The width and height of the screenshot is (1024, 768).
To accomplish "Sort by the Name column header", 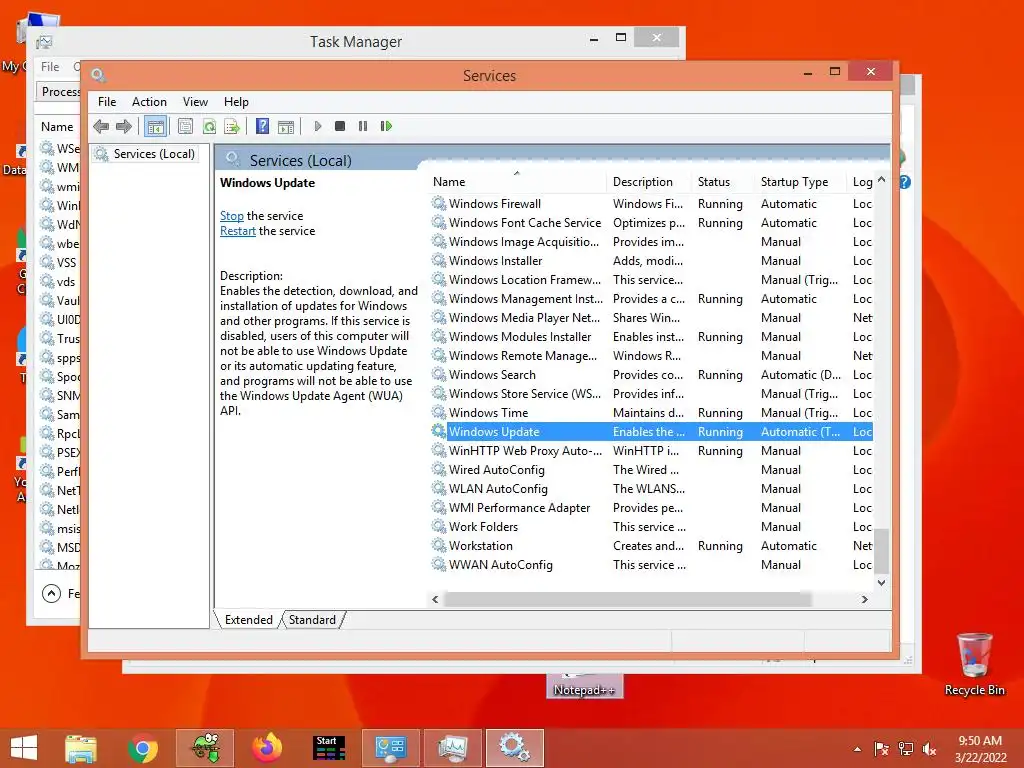I will [x=517, y=182].
